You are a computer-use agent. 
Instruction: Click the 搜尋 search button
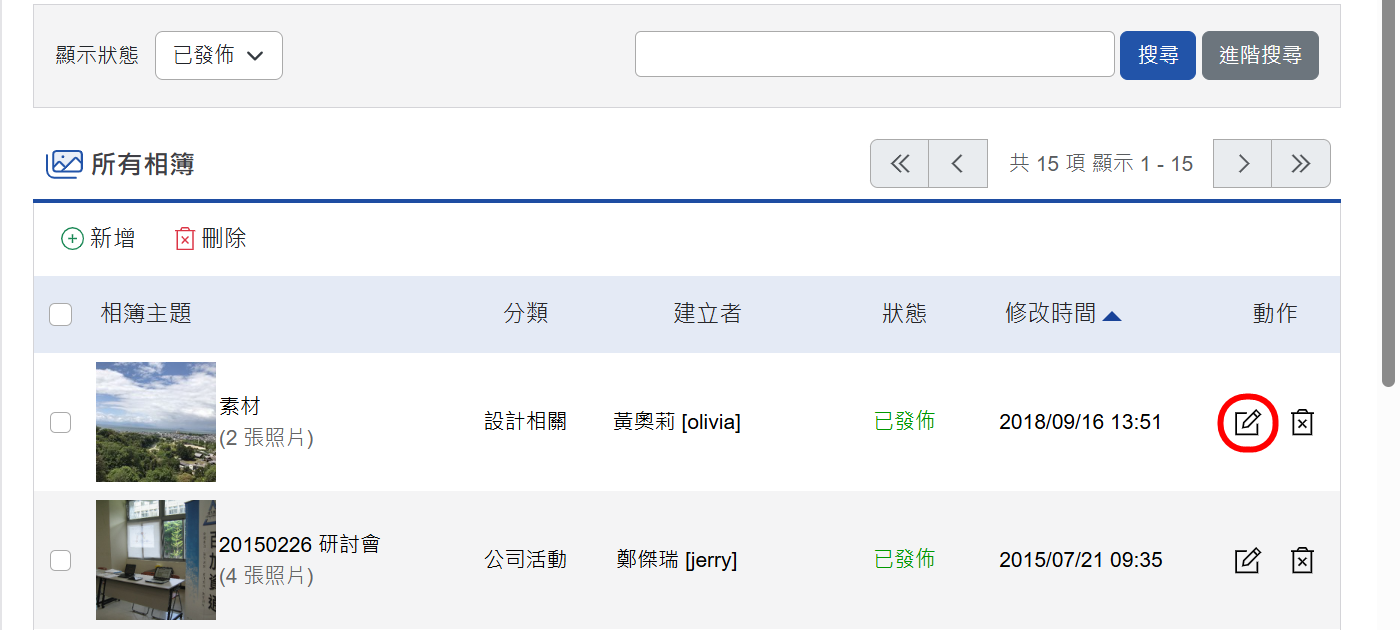coord(1158,56)
